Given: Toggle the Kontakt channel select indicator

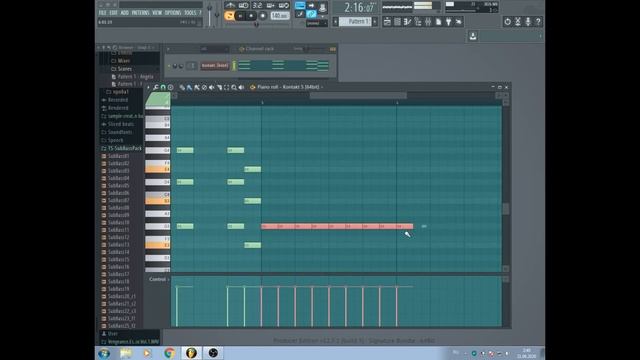Looking at the screenshot, I should point(234,65).
